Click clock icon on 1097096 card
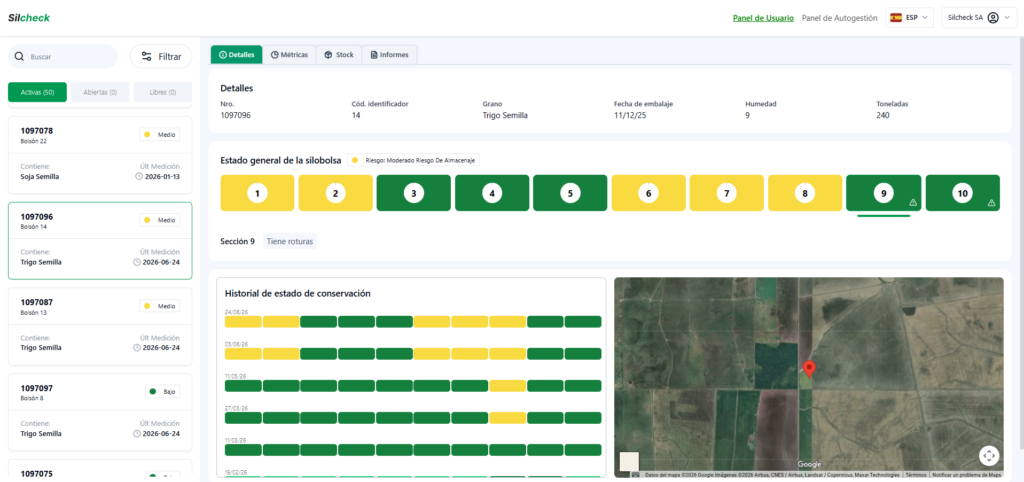 136,262
